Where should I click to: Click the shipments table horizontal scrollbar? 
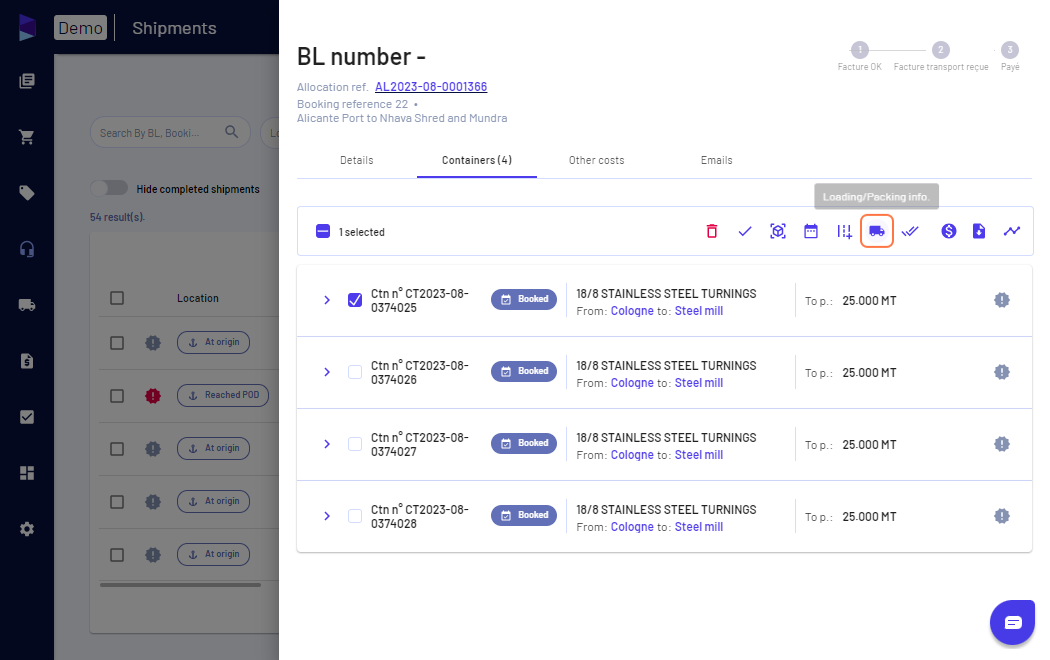[180, 585]
